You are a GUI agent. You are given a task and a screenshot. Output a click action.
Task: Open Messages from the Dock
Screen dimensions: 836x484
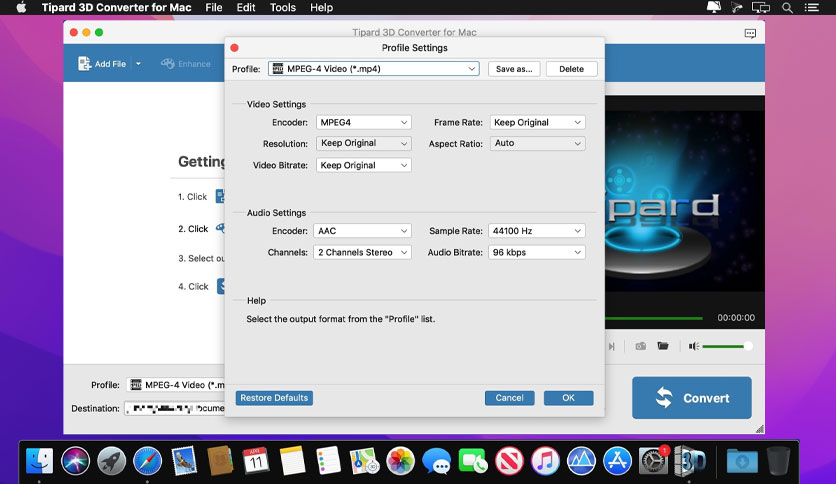(437, 461)
